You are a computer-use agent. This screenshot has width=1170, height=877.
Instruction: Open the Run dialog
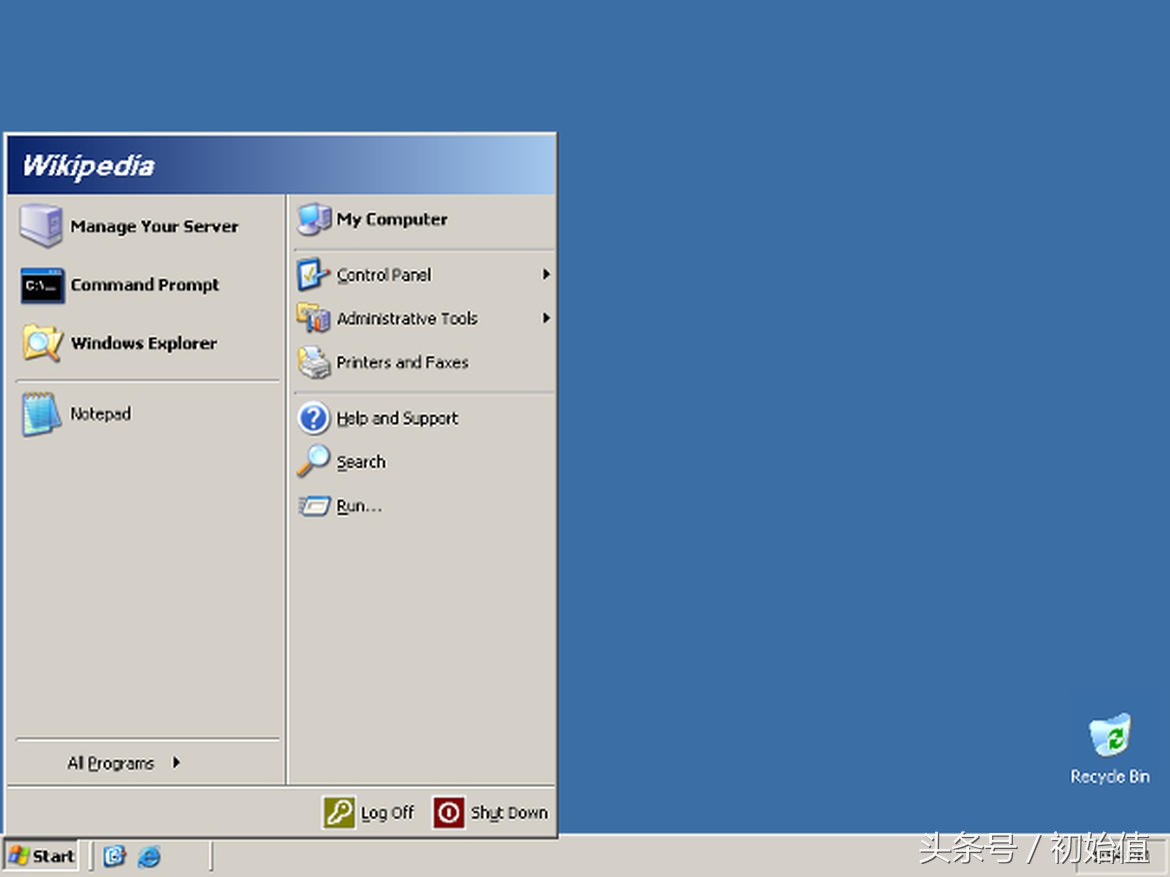click(x=357, y=506)
